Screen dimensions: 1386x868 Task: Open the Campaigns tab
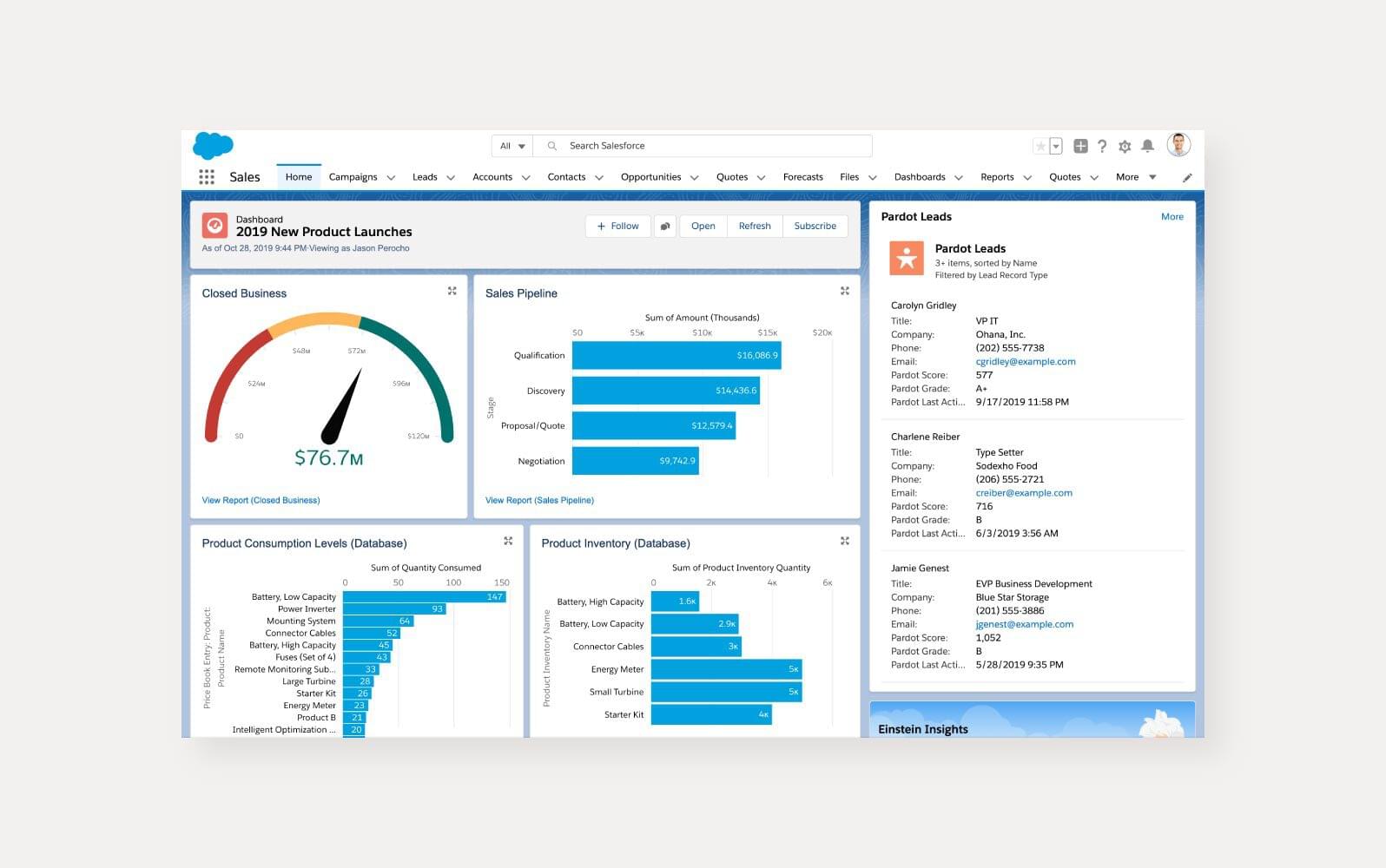pyautogui.click(x=353, y=177)
